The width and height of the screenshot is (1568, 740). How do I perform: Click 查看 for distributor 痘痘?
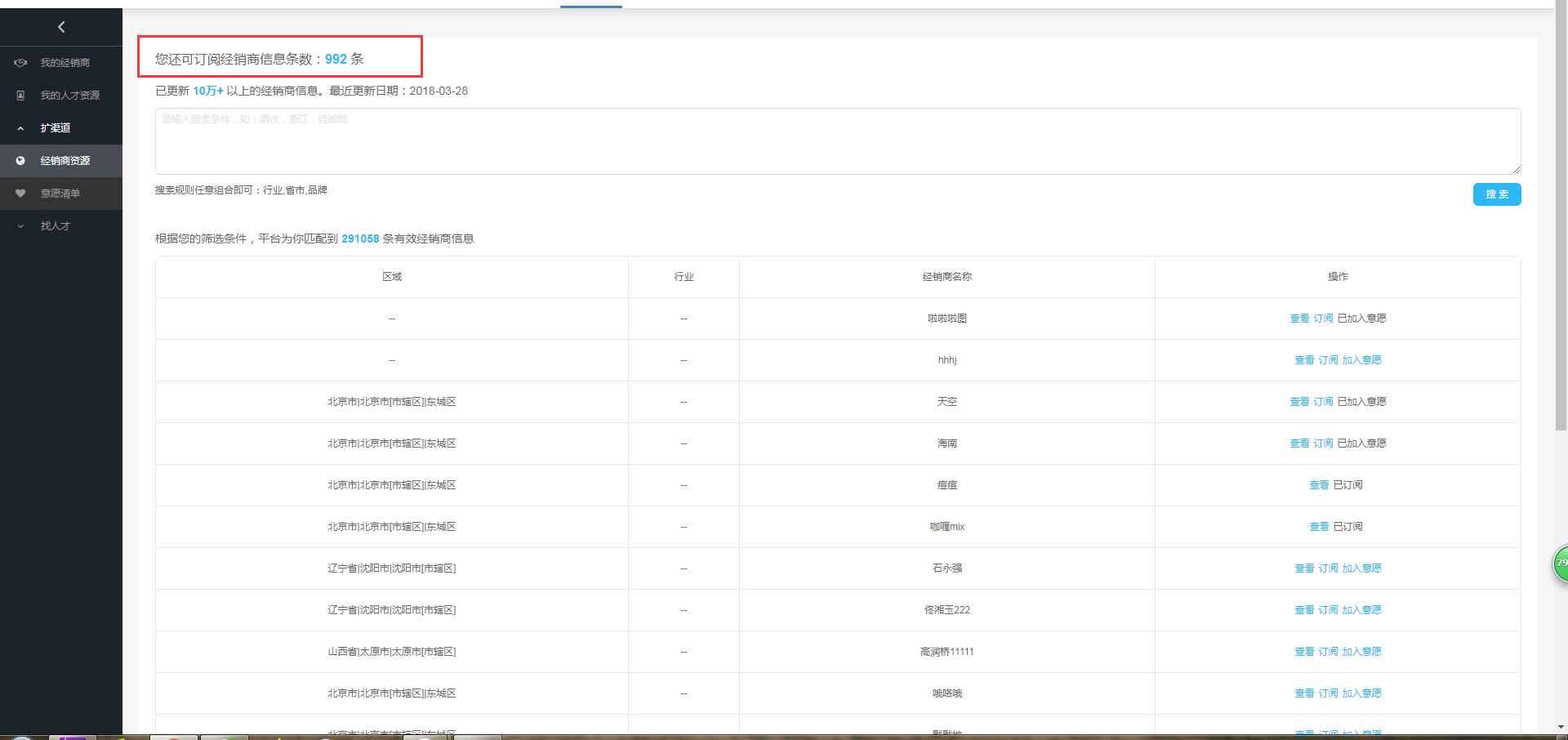tap(1318, 485)
